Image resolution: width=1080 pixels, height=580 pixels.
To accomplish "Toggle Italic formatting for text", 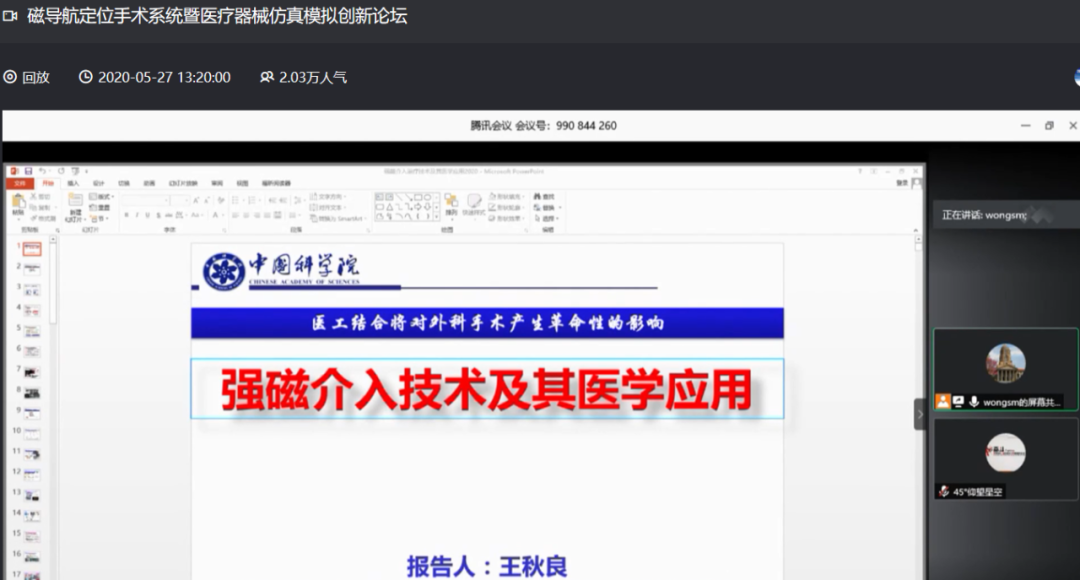I will (x=138, y=213).
